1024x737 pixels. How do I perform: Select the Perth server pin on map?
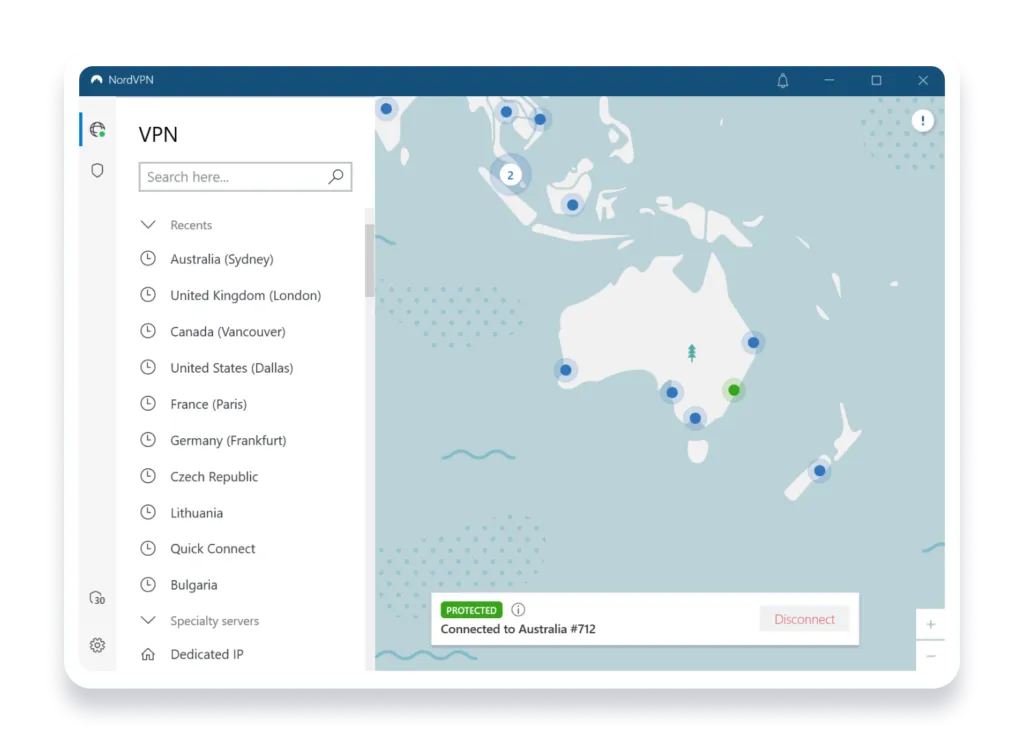pyautogui.click(x=566, y=370)
